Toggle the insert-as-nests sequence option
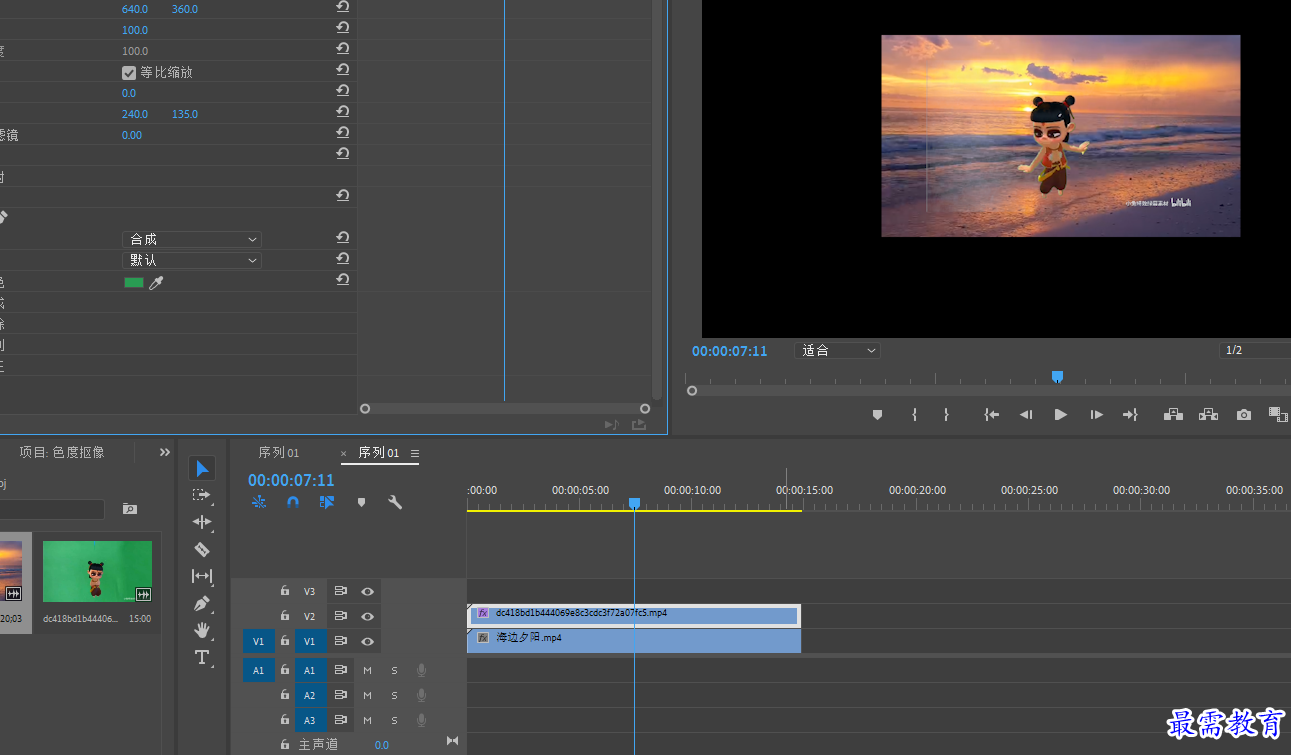The image size is (1291, 755). [259, 502]
